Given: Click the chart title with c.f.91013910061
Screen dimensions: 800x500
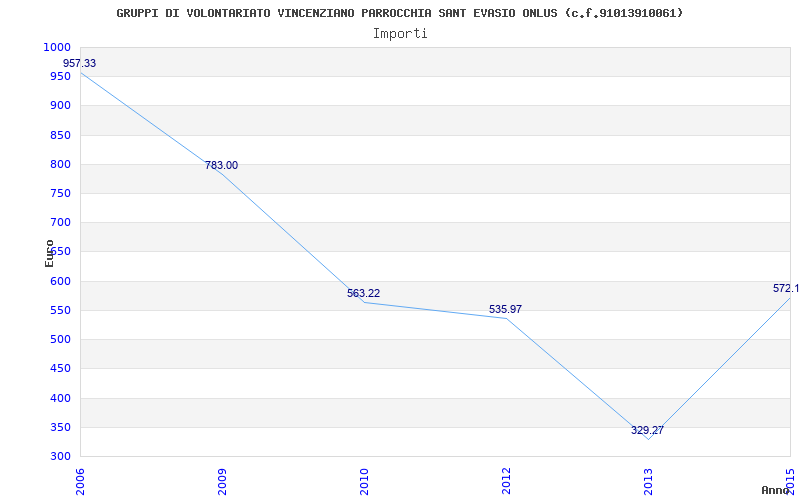Looking at the screenshot, I should (399, 13).
